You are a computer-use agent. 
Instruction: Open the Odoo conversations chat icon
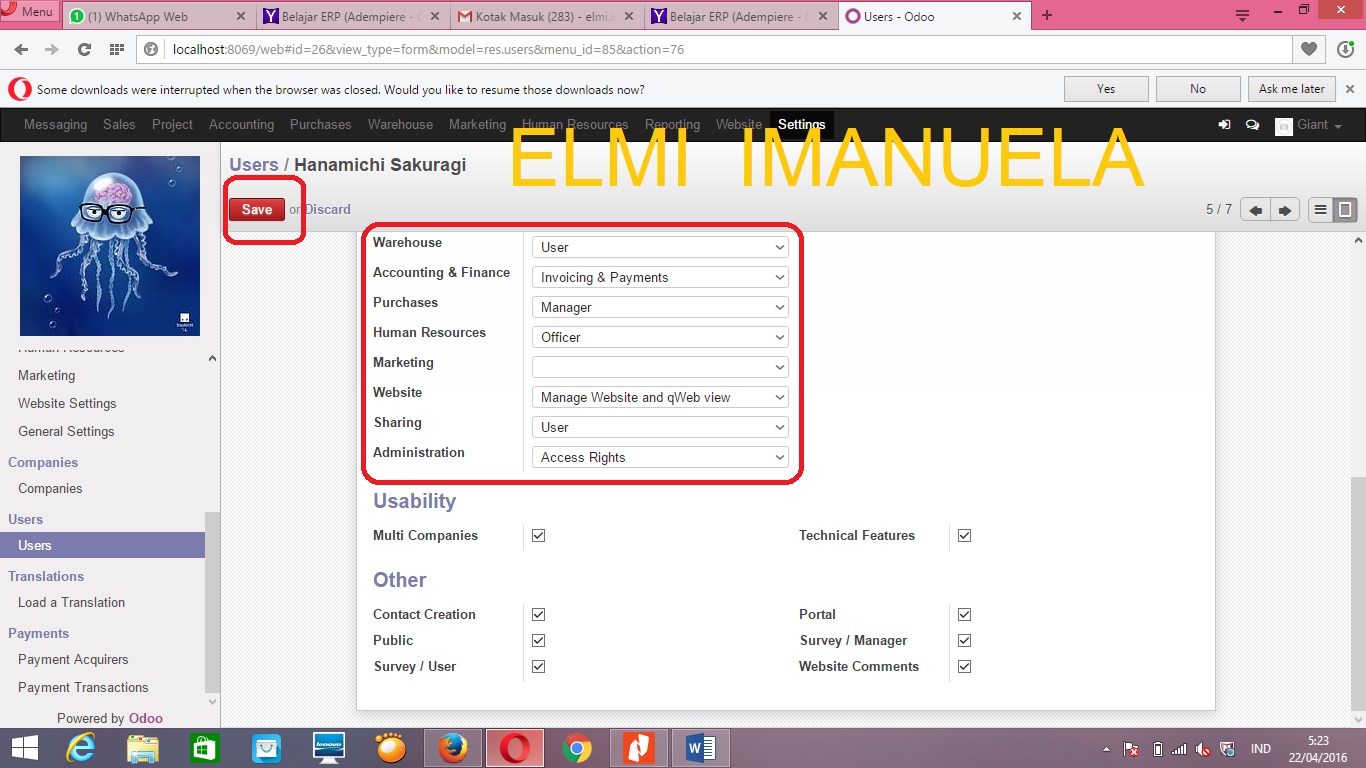point(1252,125)
